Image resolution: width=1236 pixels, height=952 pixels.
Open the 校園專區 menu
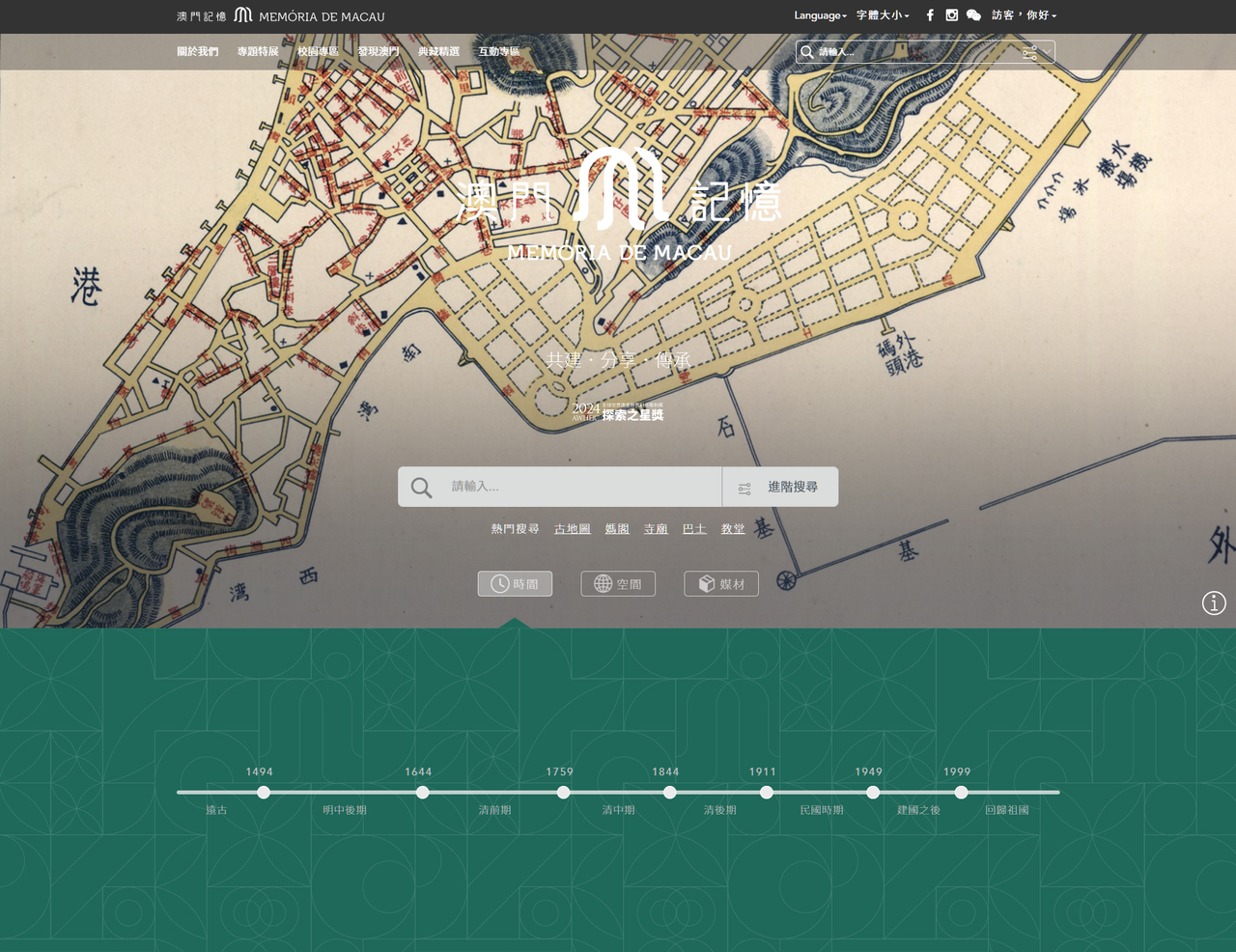pos(319,52)
